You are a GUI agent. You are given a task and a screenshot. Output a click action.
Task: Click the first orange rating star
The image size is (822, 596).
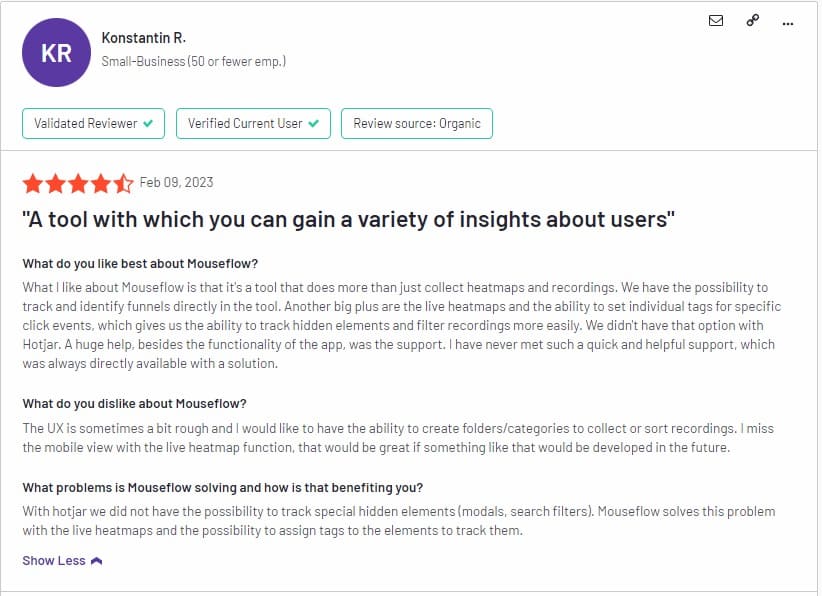[33, 183]
